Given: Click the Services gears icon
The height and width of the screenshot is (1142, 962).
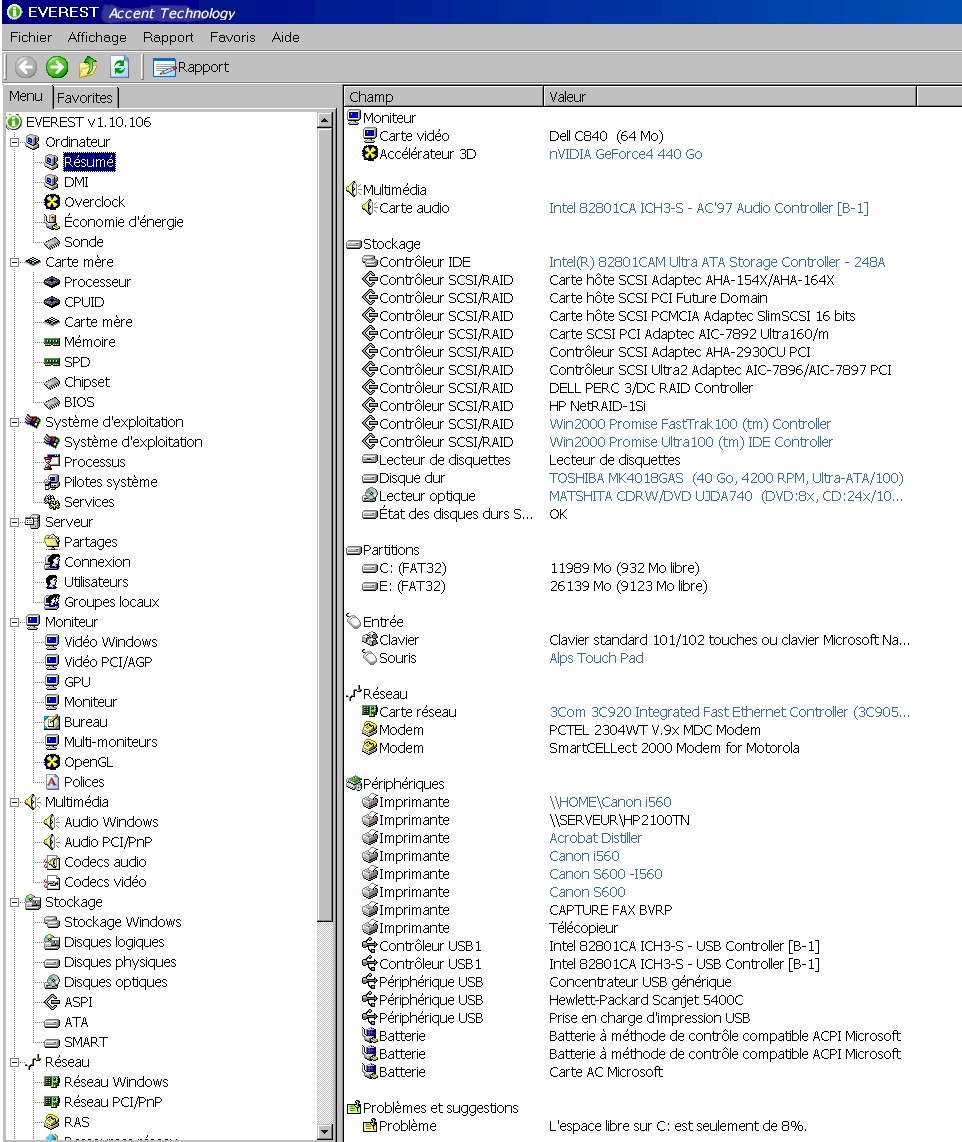Looking at the screenshot, I should (52, 503).
